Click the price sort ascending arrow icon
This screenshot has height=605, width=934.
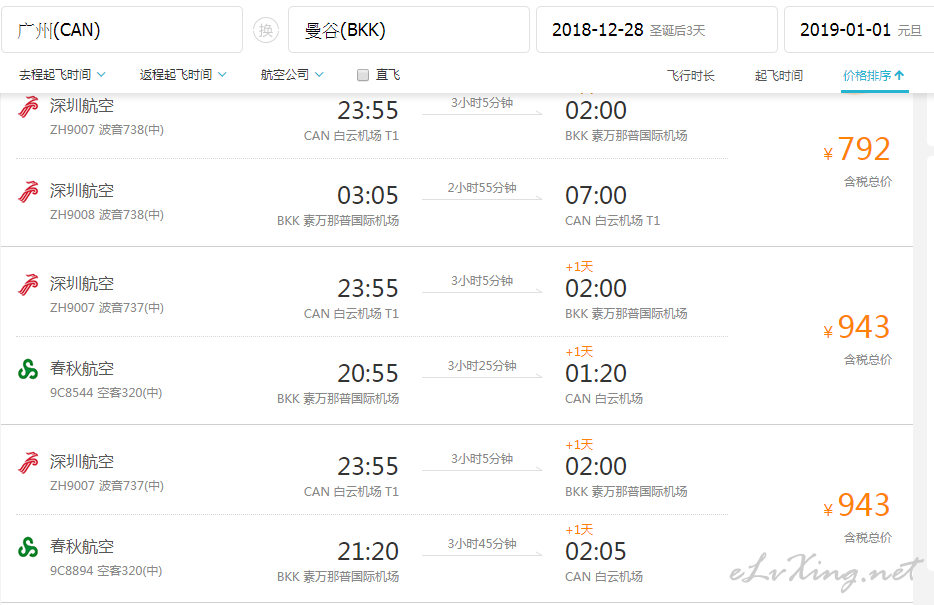click(x=899, y=75)
